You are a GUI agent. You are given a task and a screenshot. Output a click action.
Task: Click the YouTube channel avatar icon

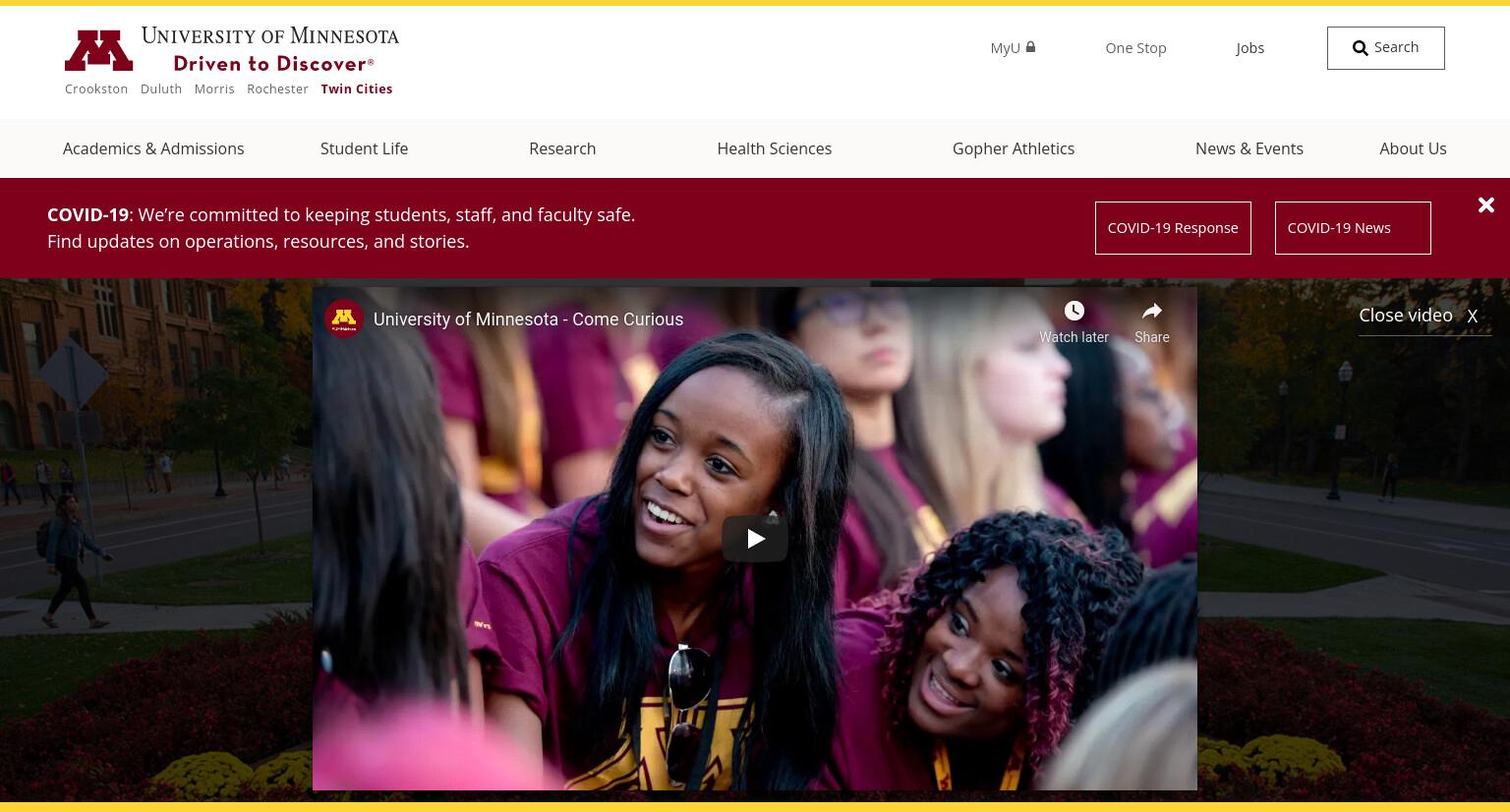(344, 319)
